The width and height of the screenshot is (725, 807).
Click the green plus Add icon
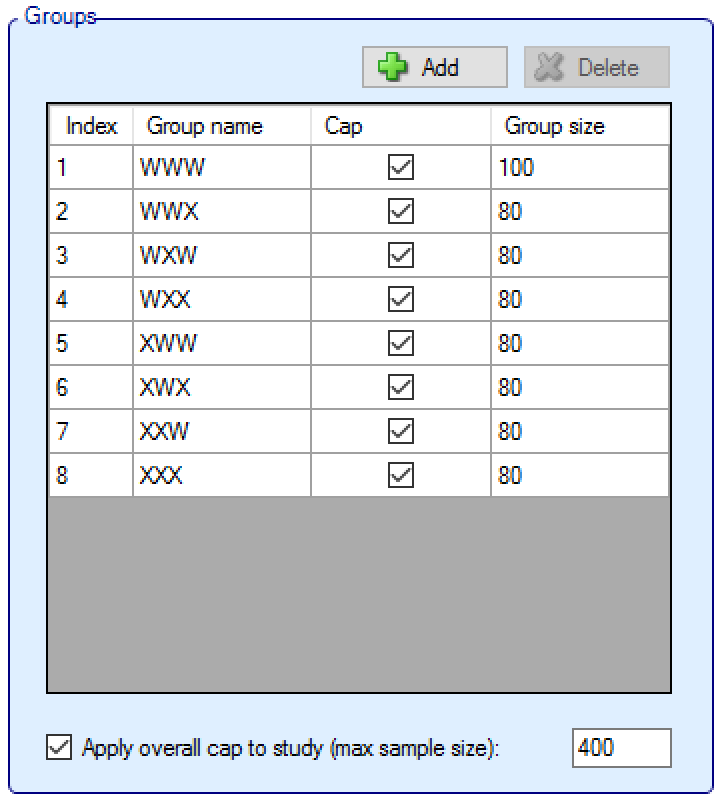click(393, 68)
